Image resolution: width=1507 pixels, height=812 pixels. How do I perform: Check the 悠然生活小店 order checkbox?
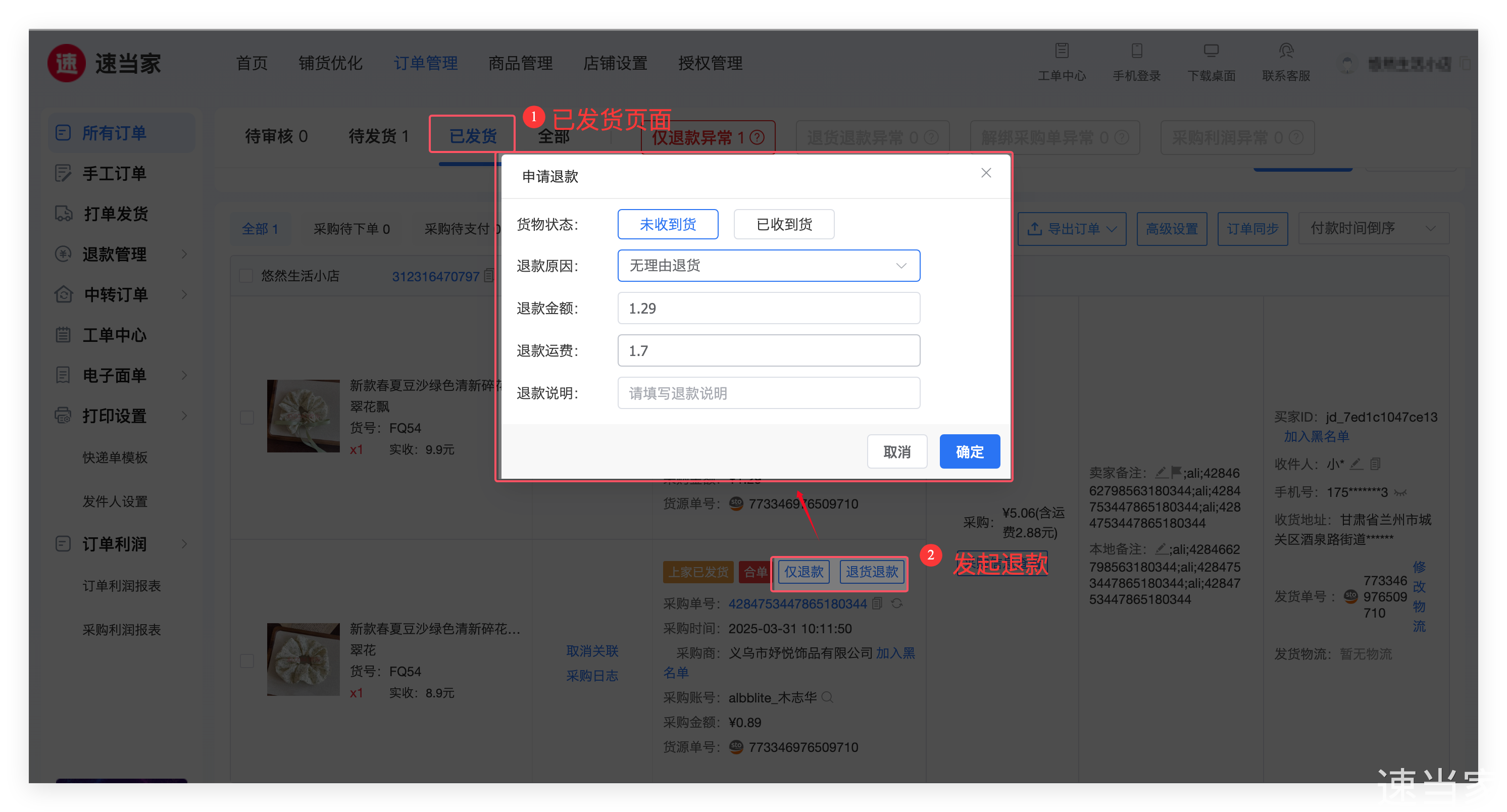(246, 276)
